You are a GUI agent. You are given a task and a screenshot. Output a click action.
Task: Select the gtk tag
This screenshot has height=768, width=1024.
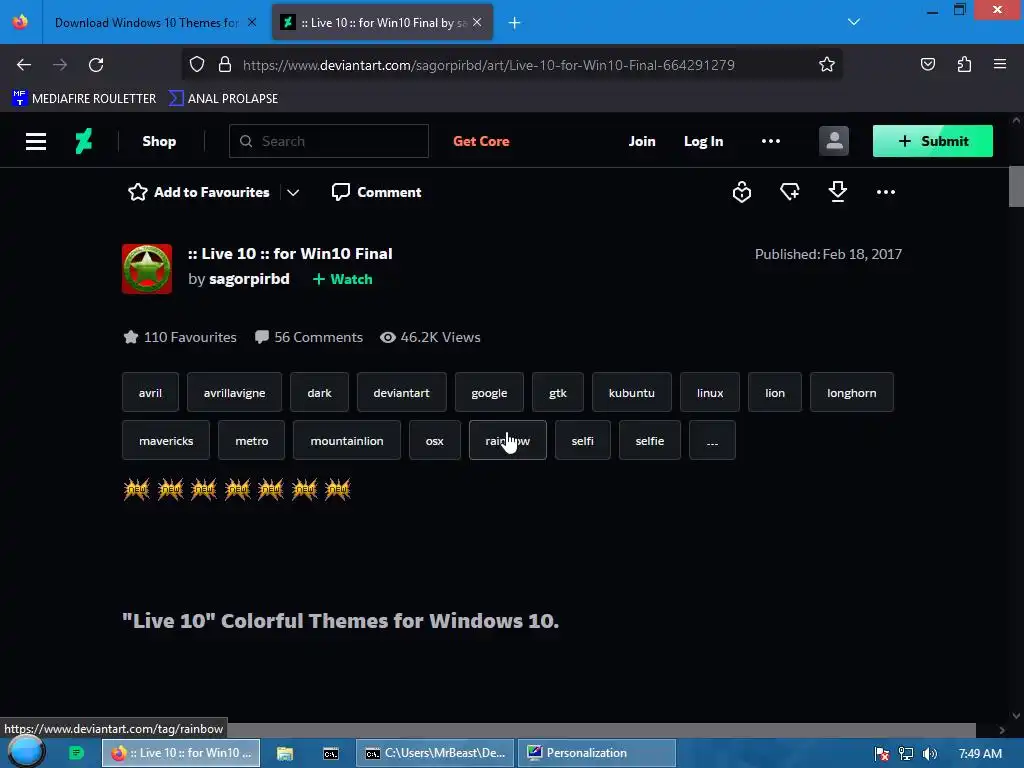click(x=558, y=392)
